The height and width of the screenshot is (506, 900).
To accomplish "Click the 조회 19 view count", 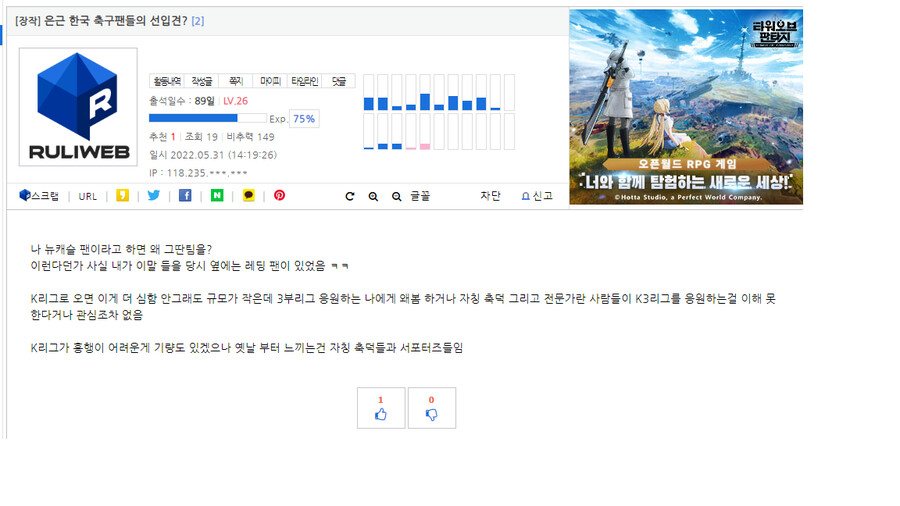I will point(201,137).
